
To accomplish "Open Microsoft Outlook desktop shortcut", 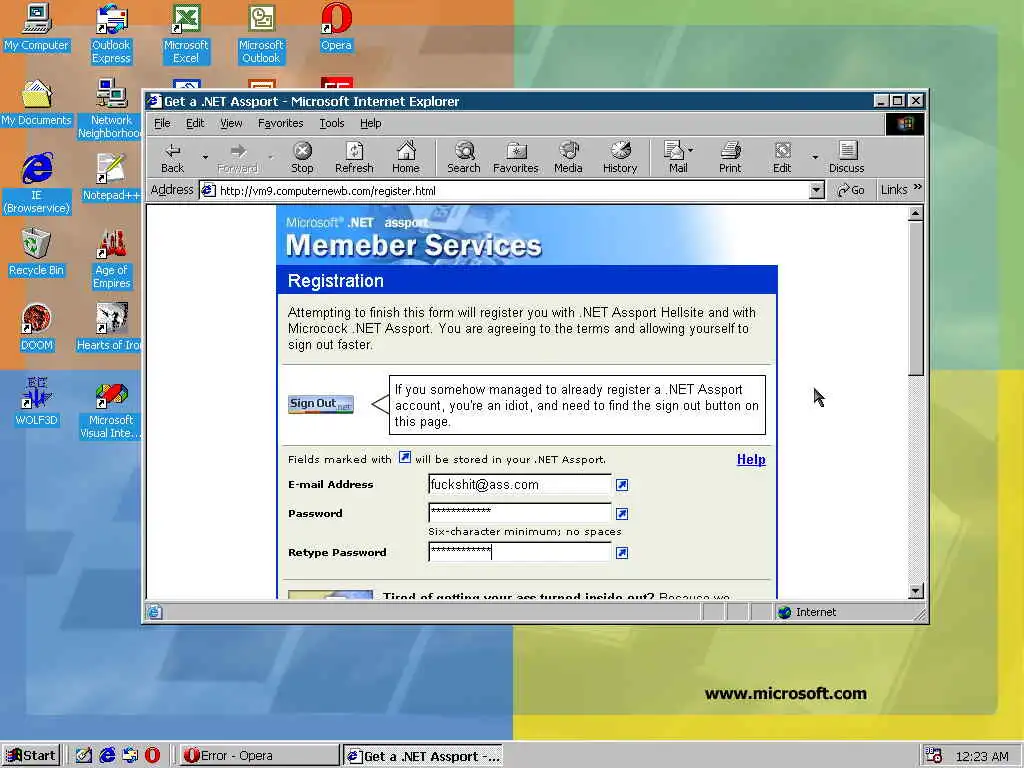I will pyautogui.click(x=261, y=34).
